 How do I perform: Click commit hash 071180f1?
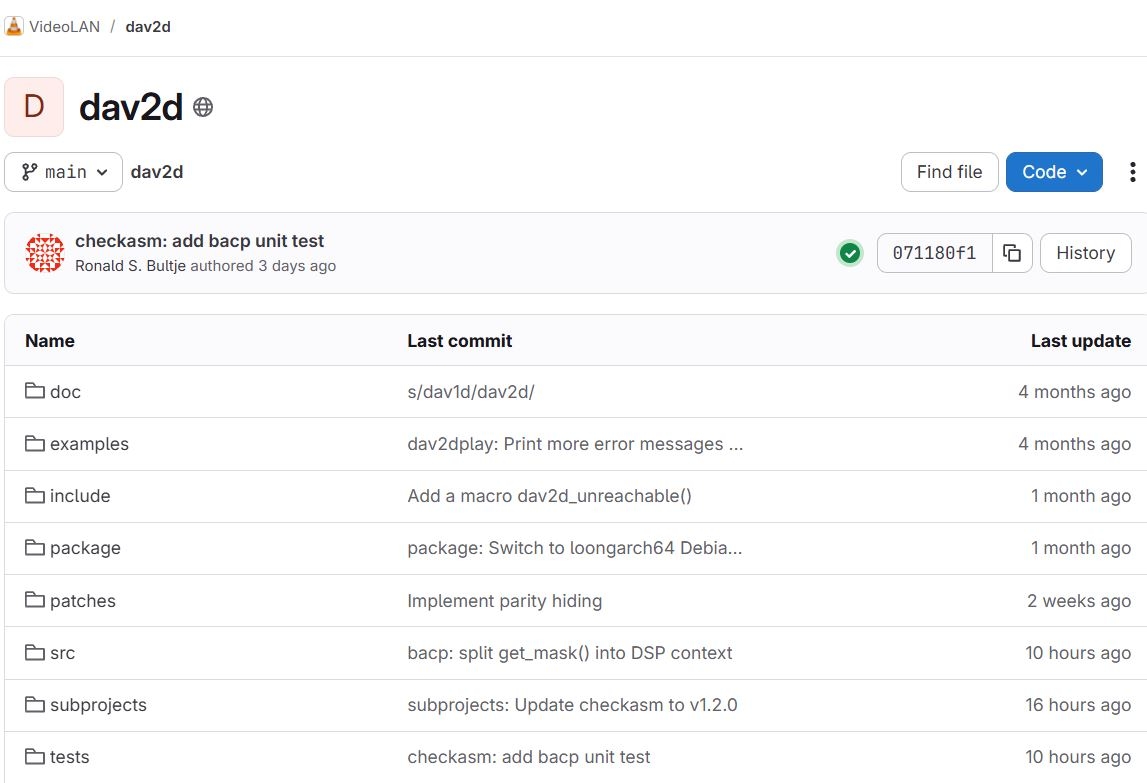[934, 253]
